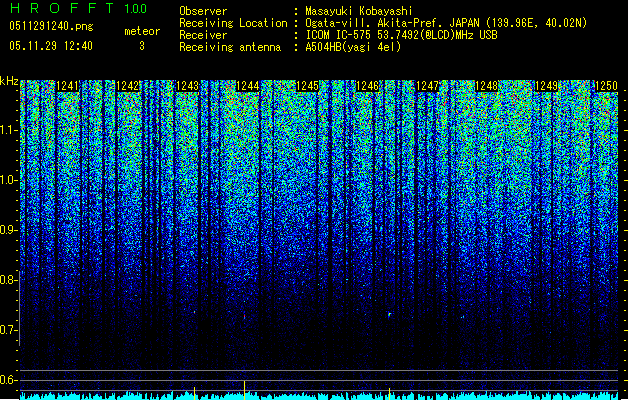Click the 'Observer' field label
Image resolution: width=629 pixels, height=400 pixels.
point(203,11)
